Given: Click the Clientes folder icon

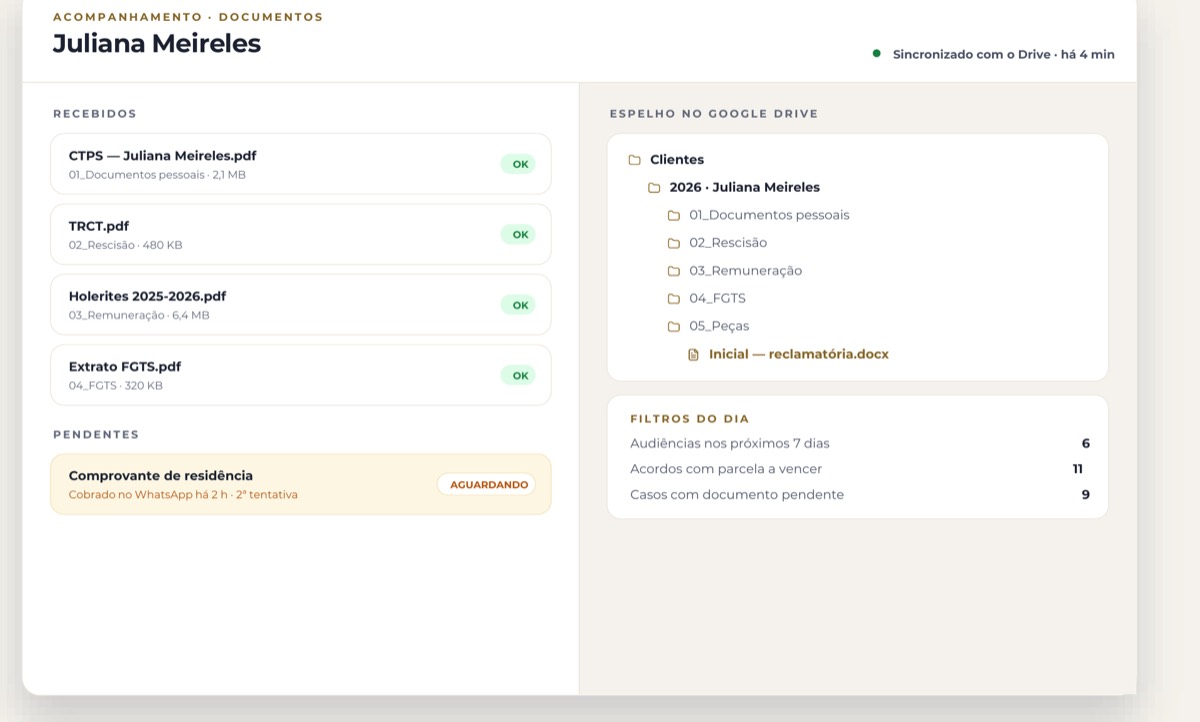Looking at the screenshot, I should (x=634, y=160).
